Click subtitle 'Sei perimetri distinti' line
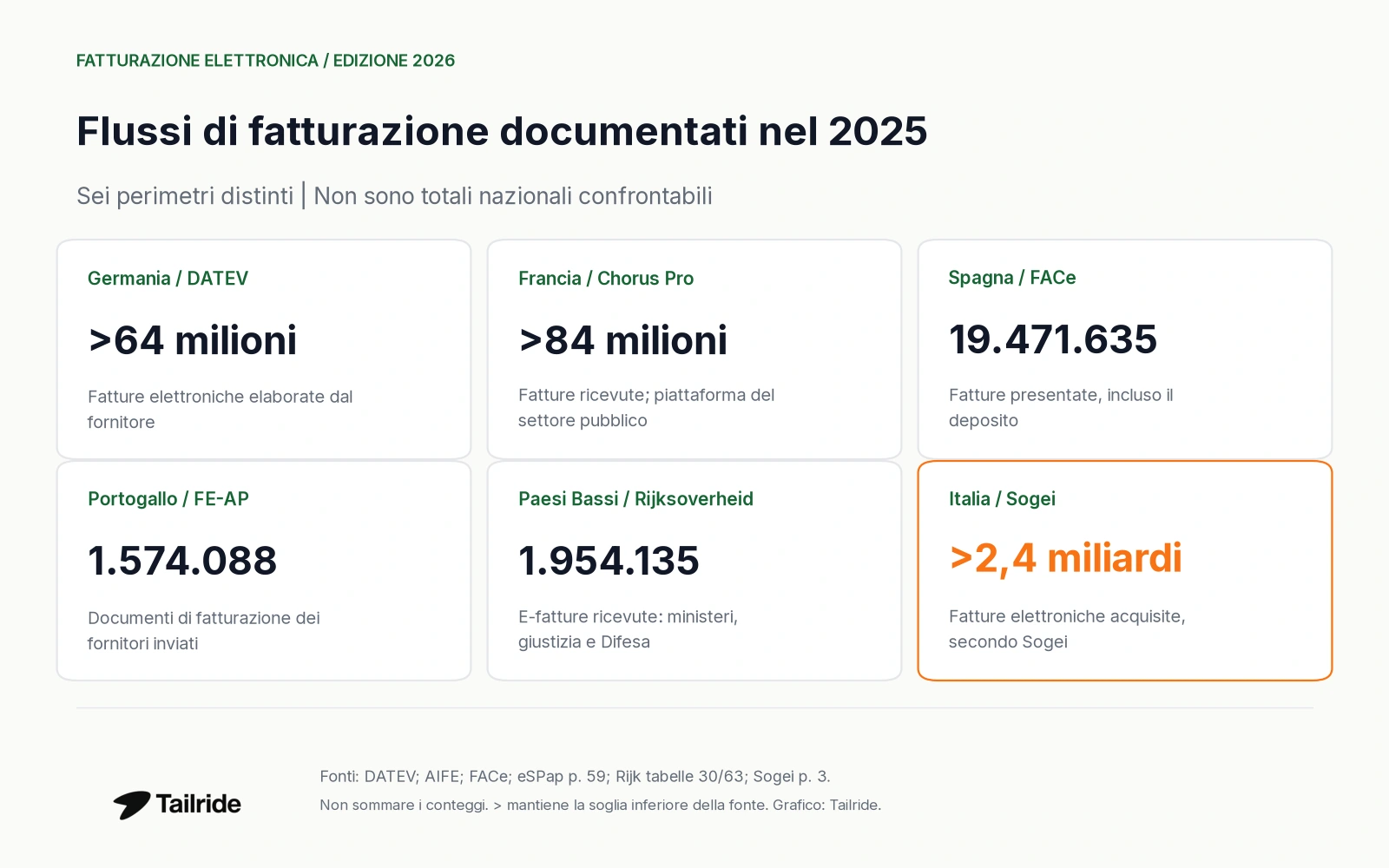Viewport: 1389px width, 868px height. pos(394,196)
